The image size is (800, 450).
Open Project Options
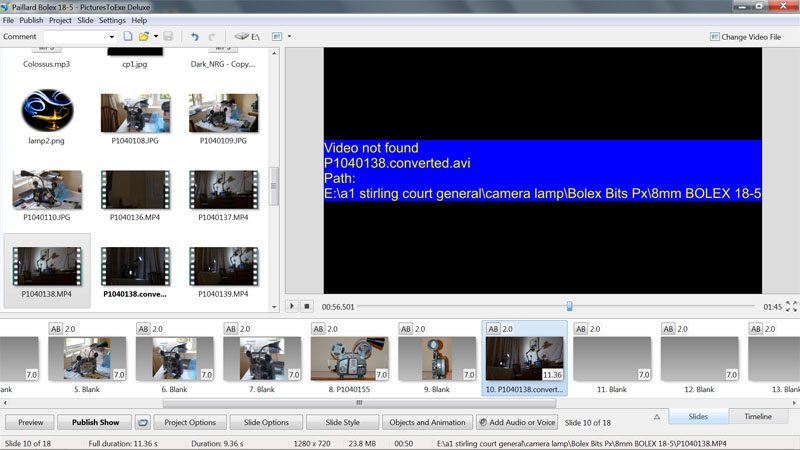(x=190, y=422)
